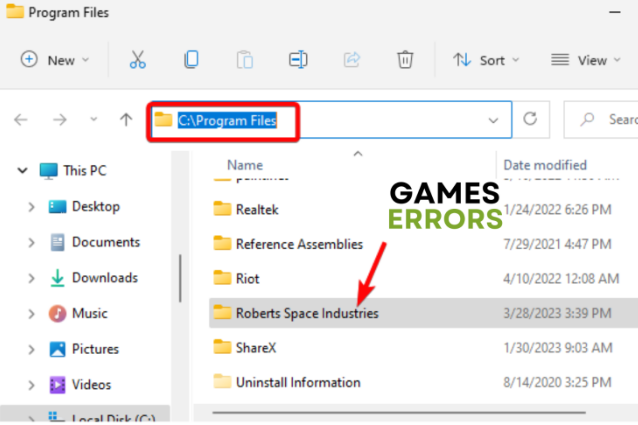Collapse the This PC tree node
The image size is (638, 425).
(x=23, y=171)
